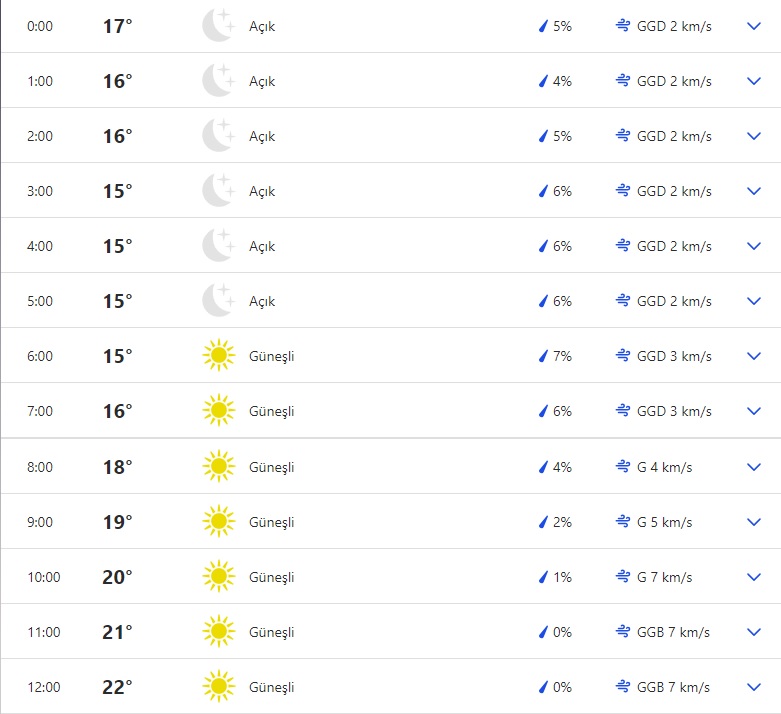The height and width of the screenshot is (714, 781).
Task: Click the Güneşli label at 9:00
Action: [x=272, y=522]
